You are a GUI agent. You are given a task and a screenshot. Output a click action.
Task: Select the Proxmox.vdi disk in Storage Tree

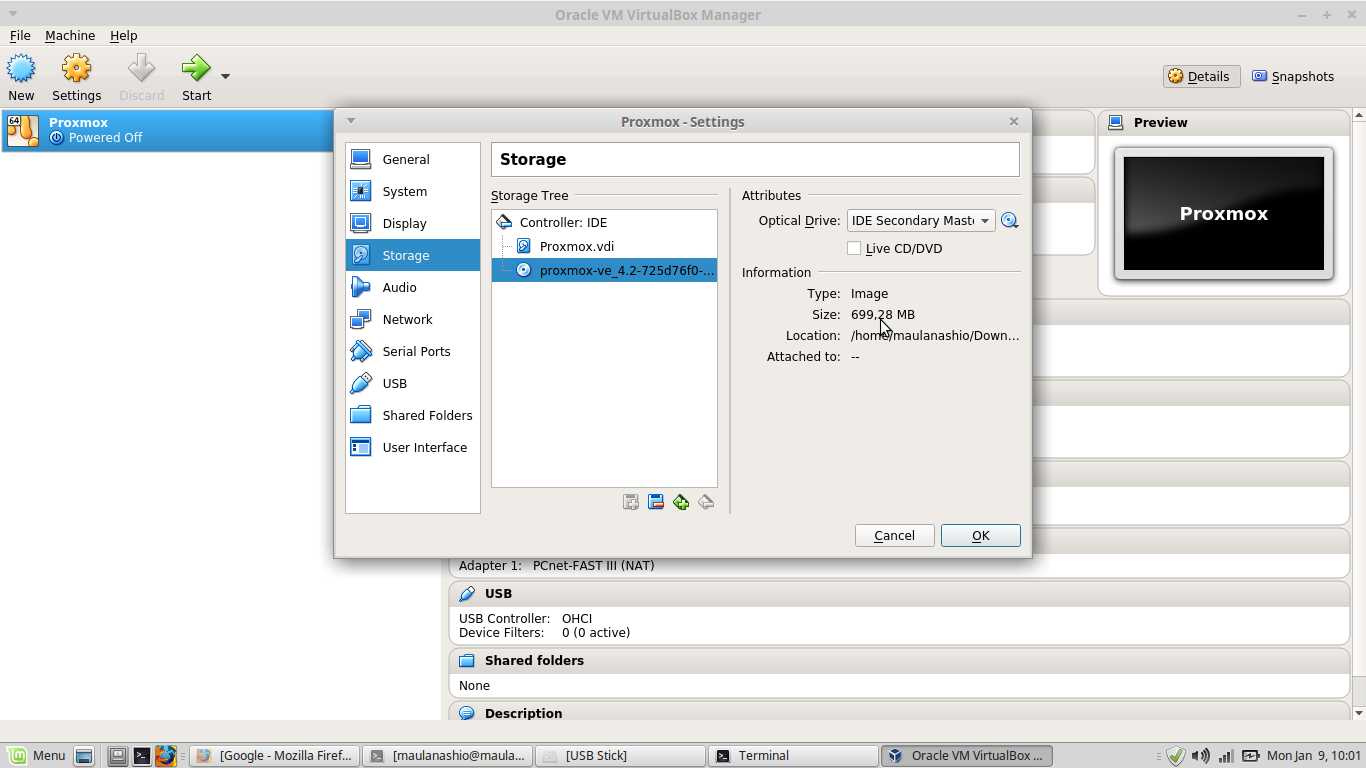pos(604,246)
